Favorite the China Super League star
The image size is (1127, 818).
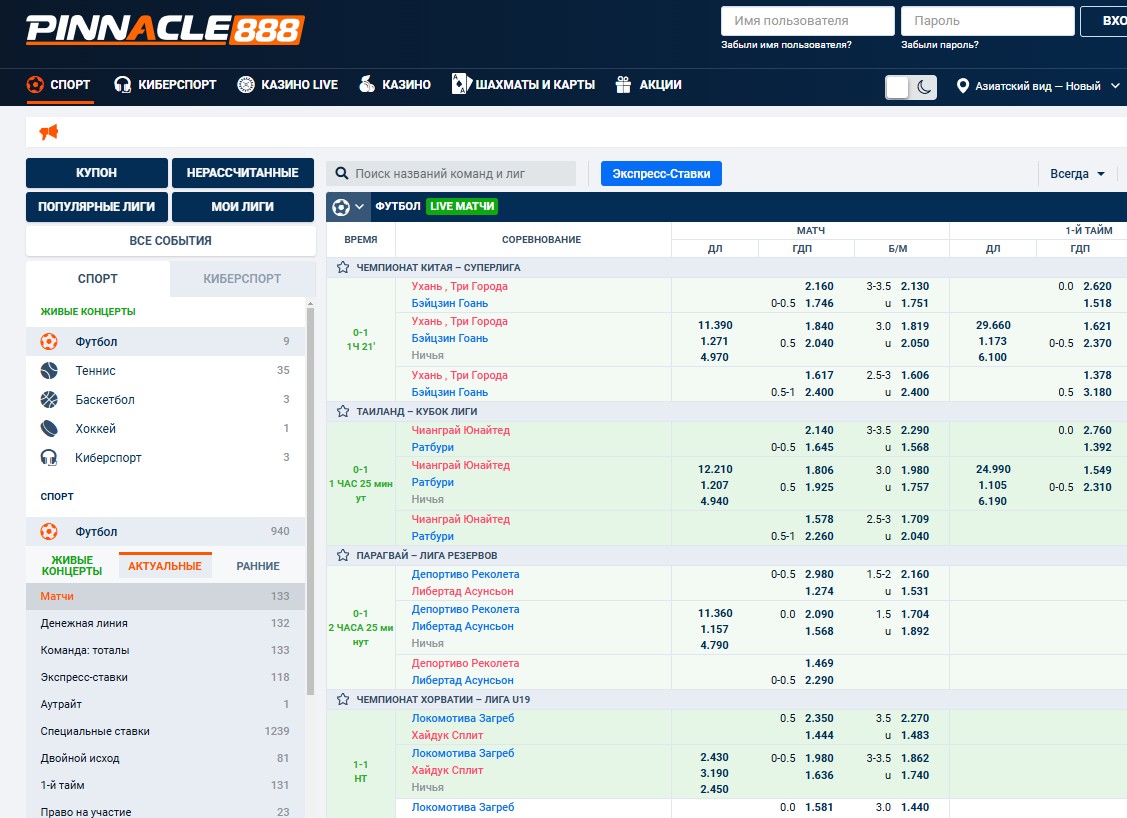point(343,268)
